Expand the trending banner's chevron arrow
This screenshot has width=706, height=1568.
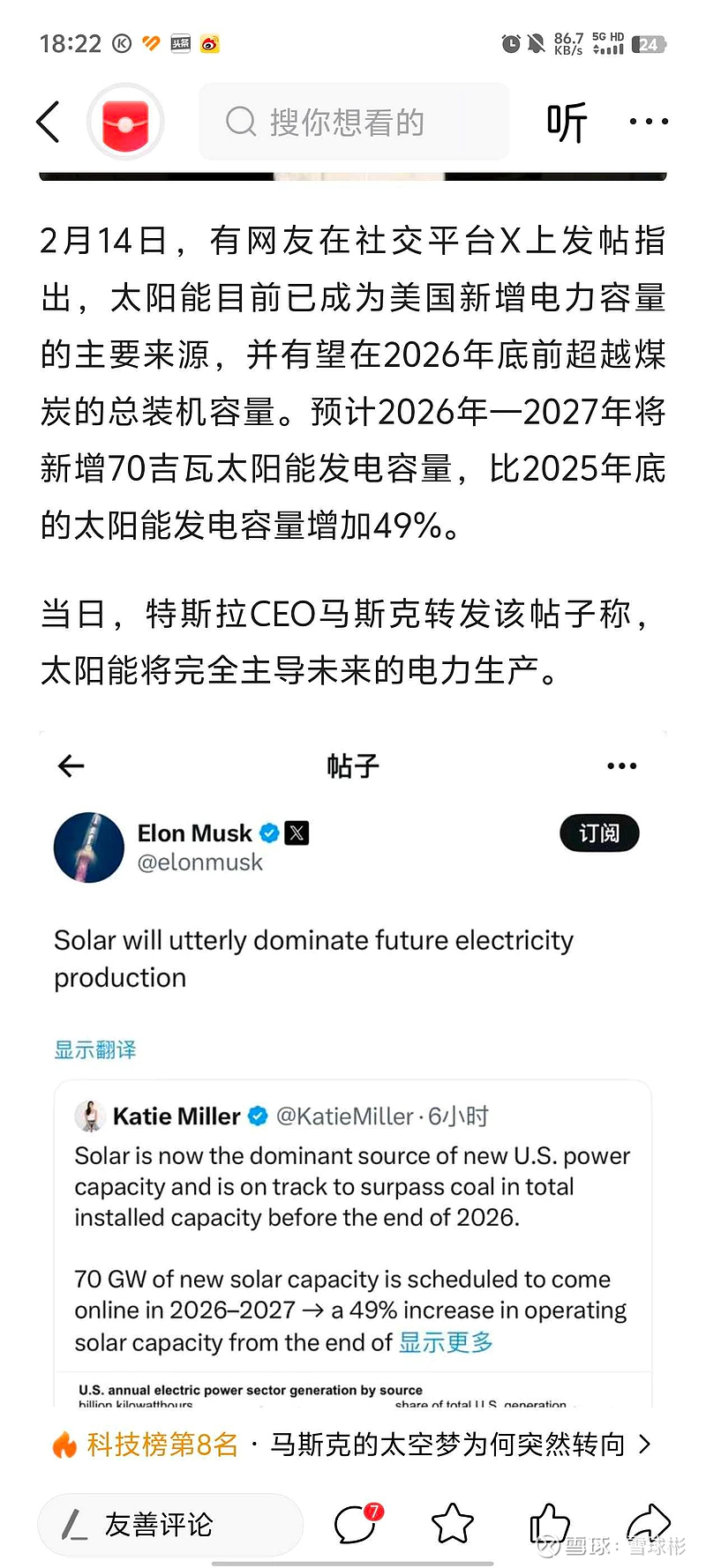(x=645, y=1445)
